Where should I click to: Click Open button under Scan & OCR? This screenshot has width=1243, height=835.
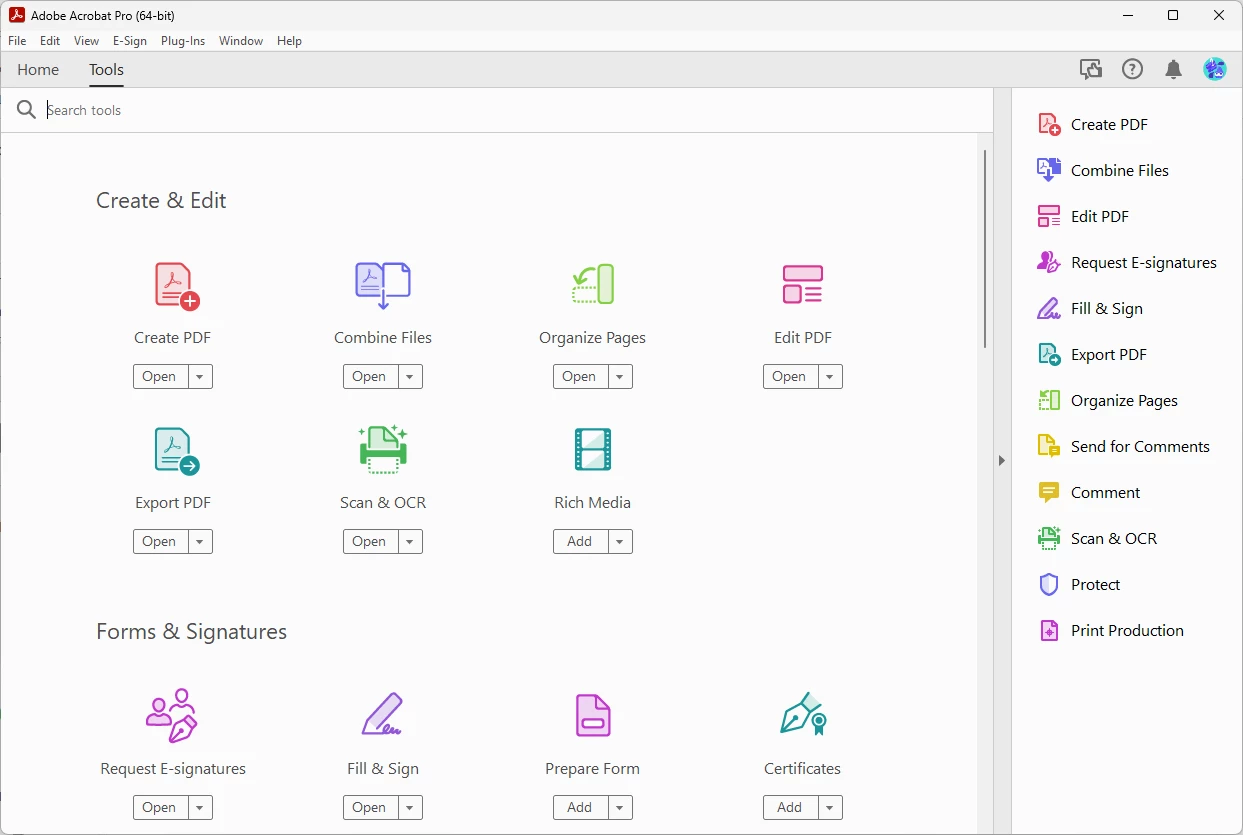tap(370, 542)
